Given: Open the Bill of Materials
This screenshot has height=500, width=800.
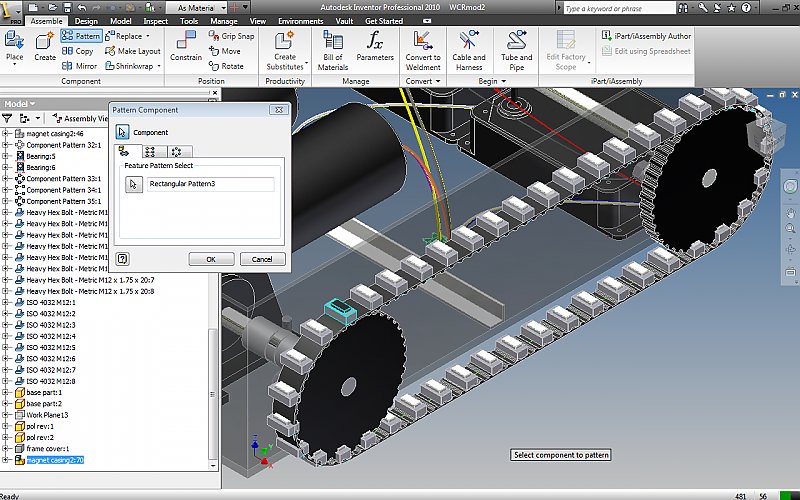Looking at the screenshot, I should point(333,43).
